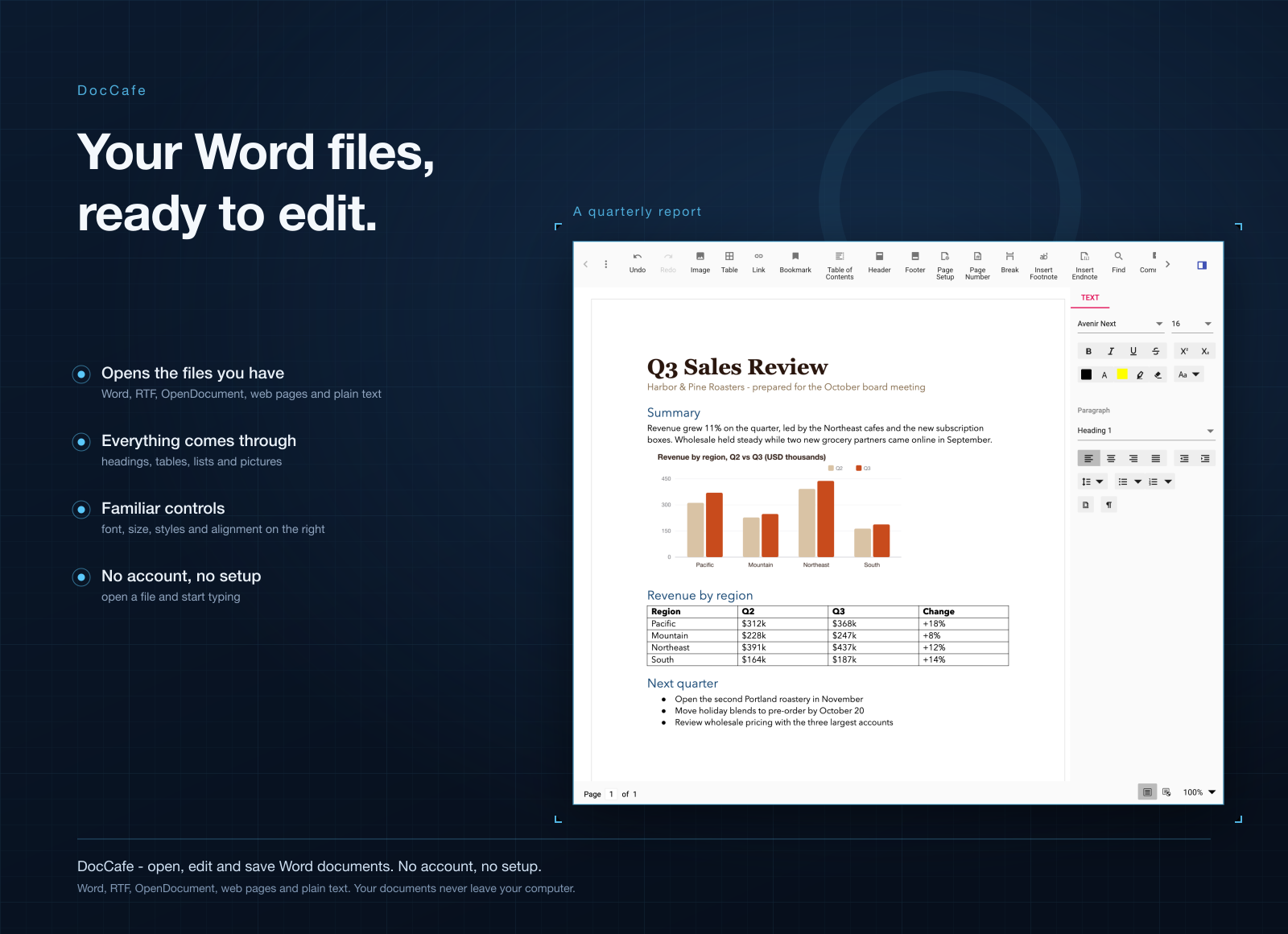Open Page Setup

point(945,265)
